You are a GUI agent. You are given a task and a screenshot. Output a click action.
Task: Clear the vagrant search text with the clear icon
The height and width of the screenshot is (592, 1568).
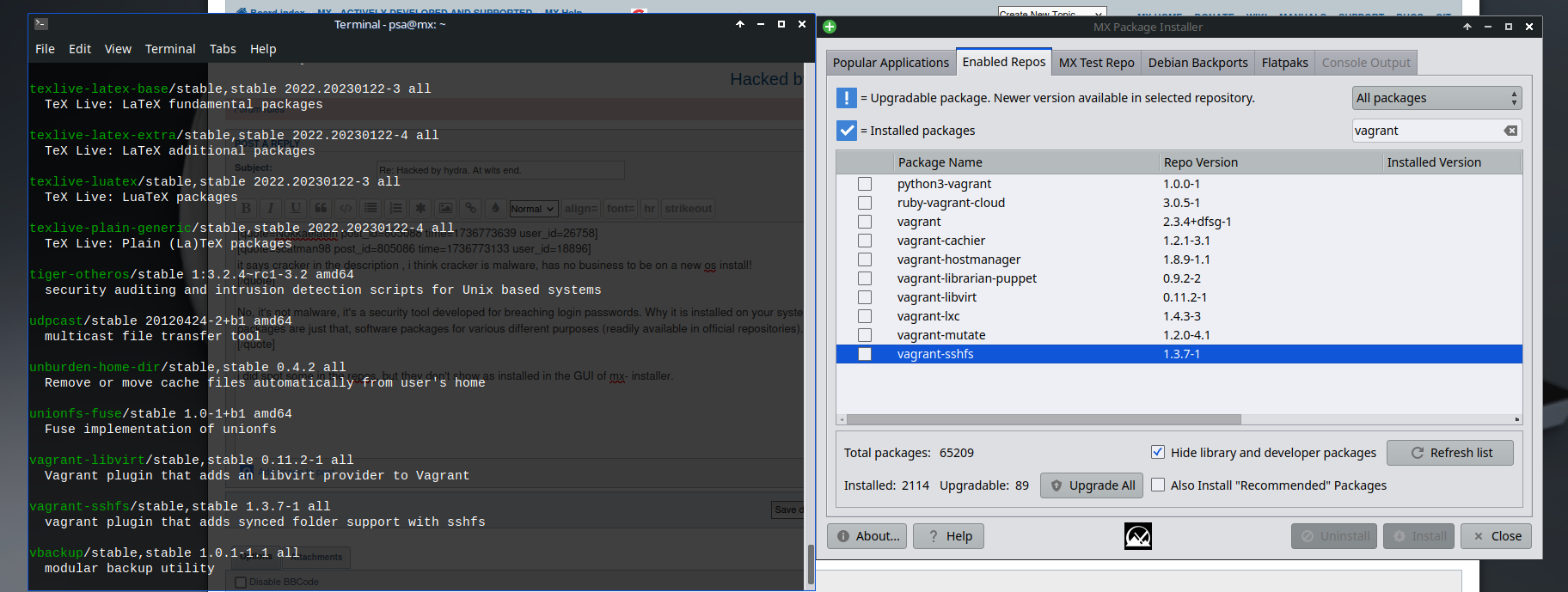point(1510,131)
